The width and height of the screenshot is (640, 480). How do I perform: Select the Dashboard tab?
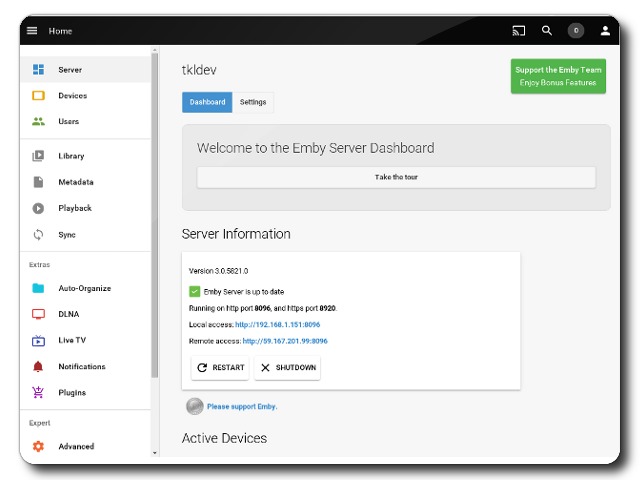point(207,102)
